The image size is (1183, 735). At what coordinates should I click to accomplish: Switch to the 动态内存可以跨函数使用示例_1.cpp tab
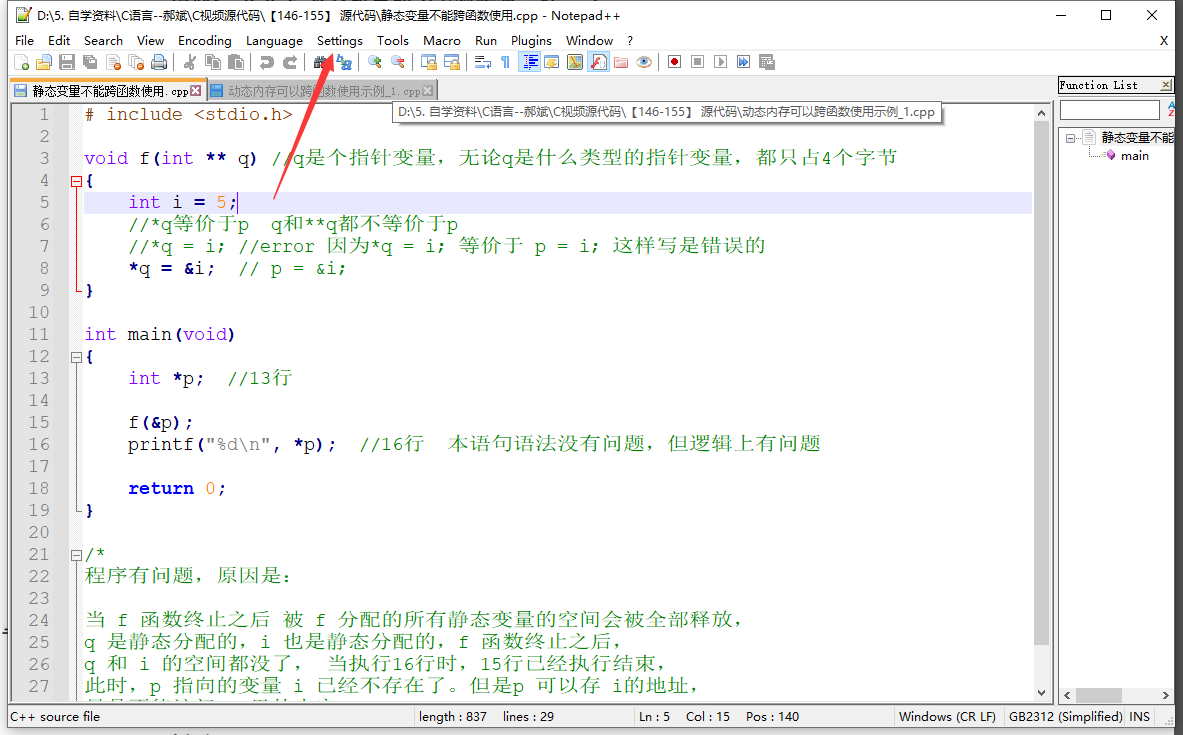[324, 91]
